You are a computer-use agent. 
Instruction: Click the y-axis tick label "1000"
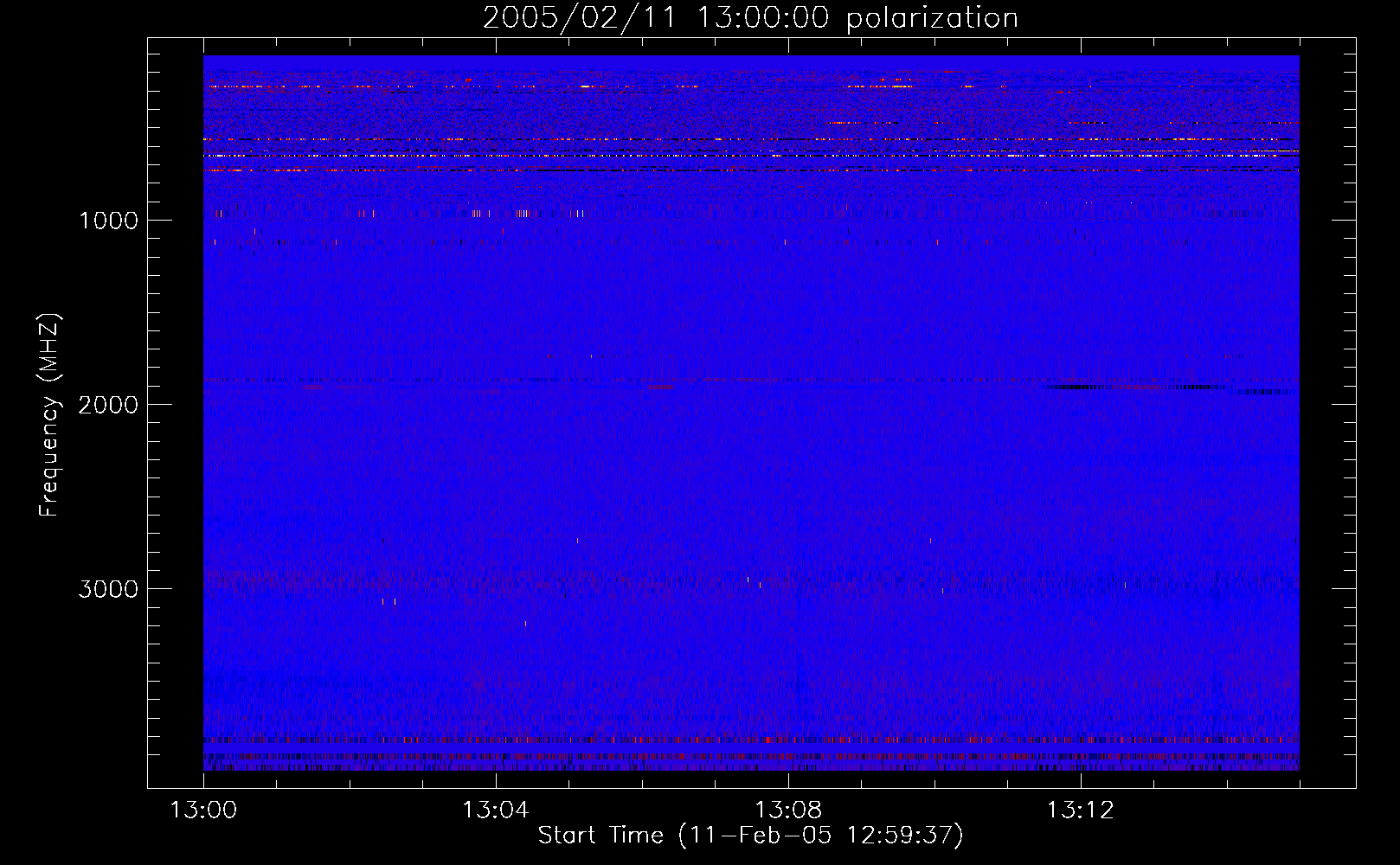tap(108, 221)
